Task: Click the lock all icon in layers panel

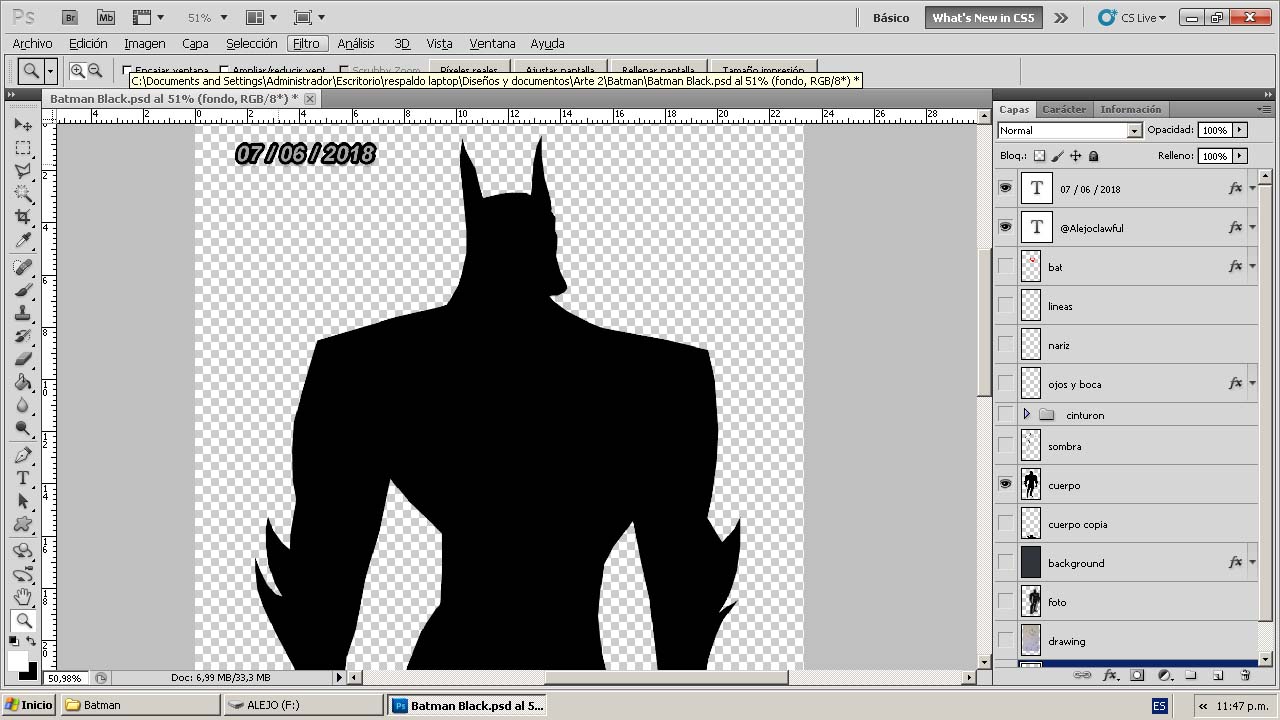Action: [1093, 156]
